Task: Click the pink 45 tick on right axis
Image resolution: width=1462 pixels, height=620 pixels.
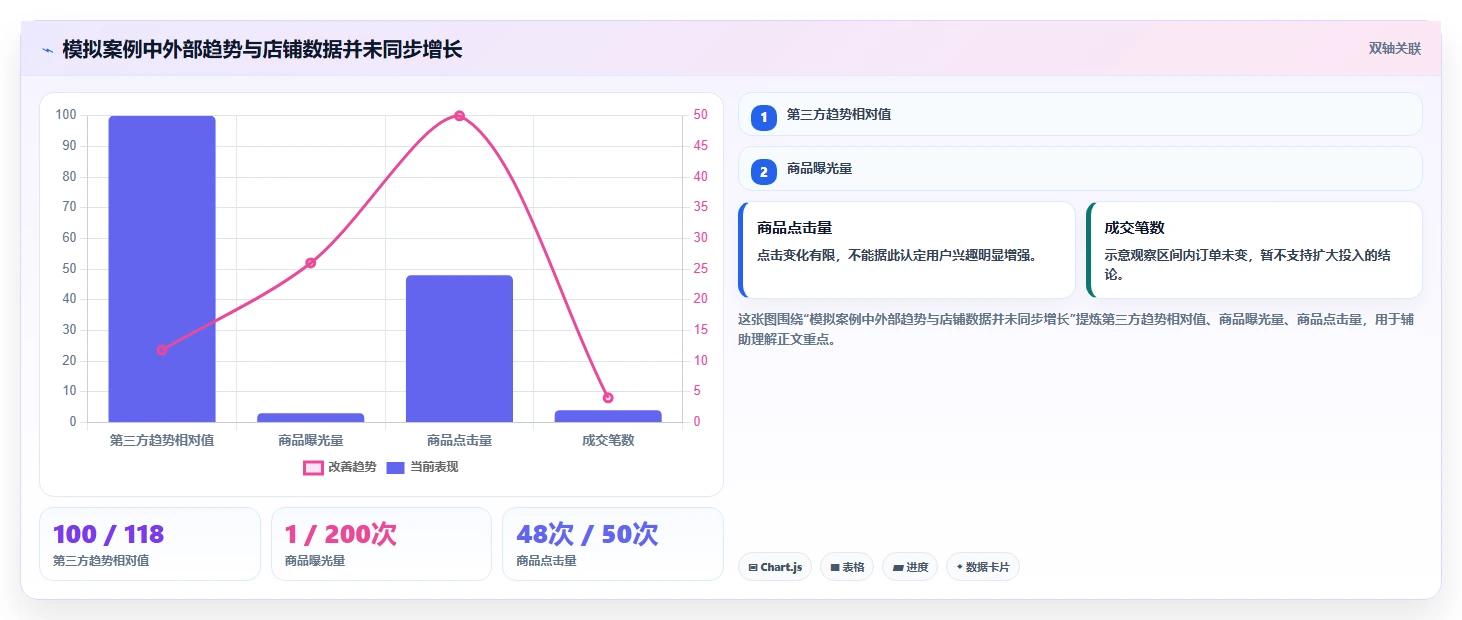Action: 701,146
